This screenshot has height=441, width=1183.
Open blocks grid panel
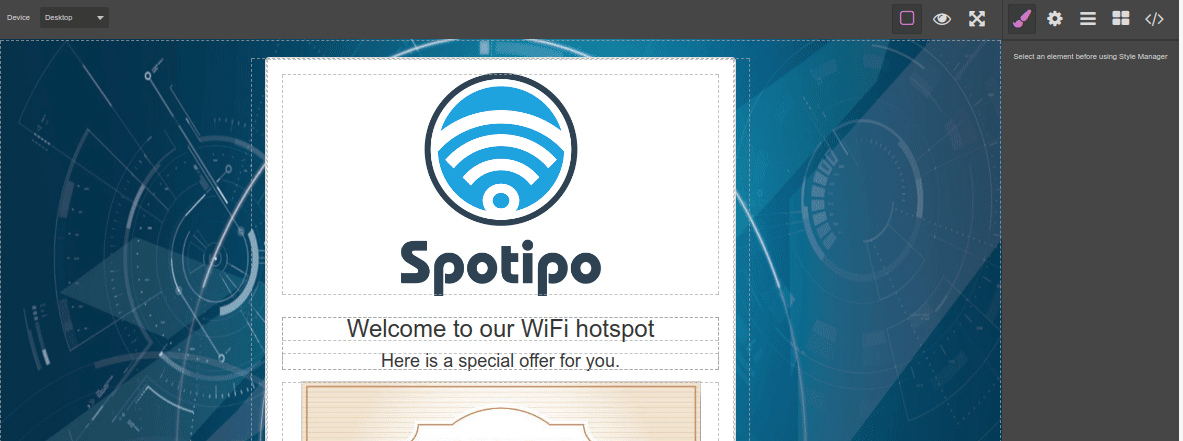pos(1121,19)
